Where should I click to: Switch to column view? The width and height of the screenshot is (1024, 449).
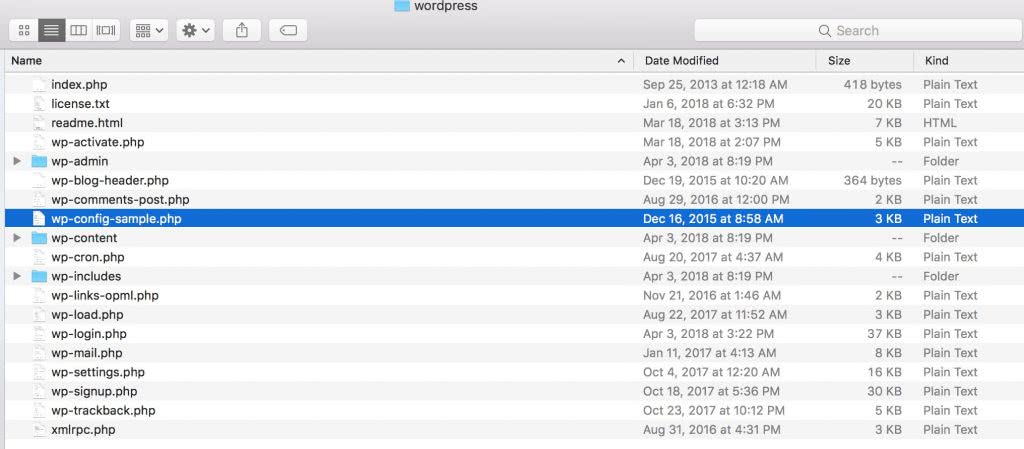(x=78, y=30)
